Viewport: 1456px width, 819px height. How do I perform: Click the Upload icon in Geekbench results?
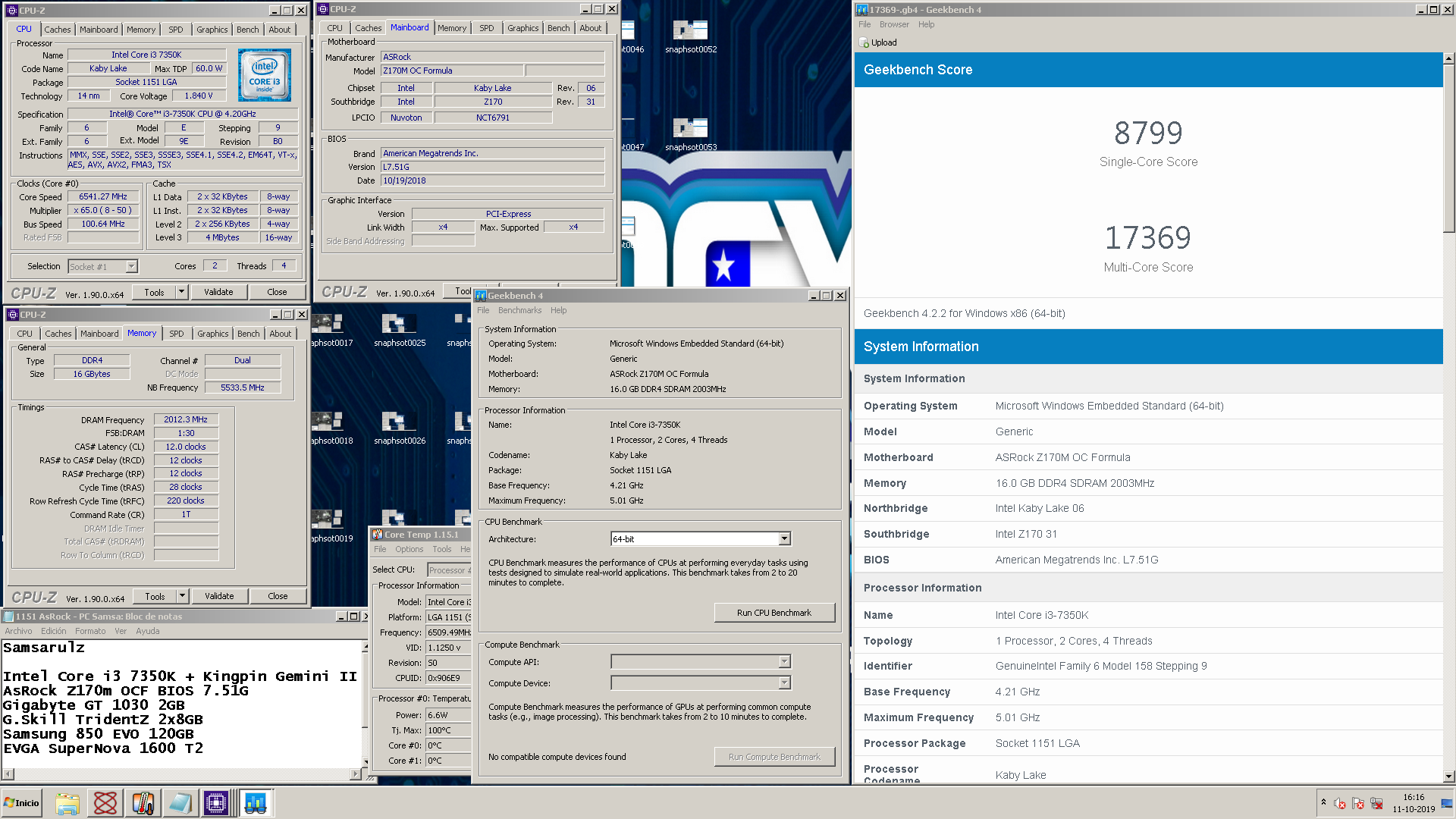(x=864, y=42)
